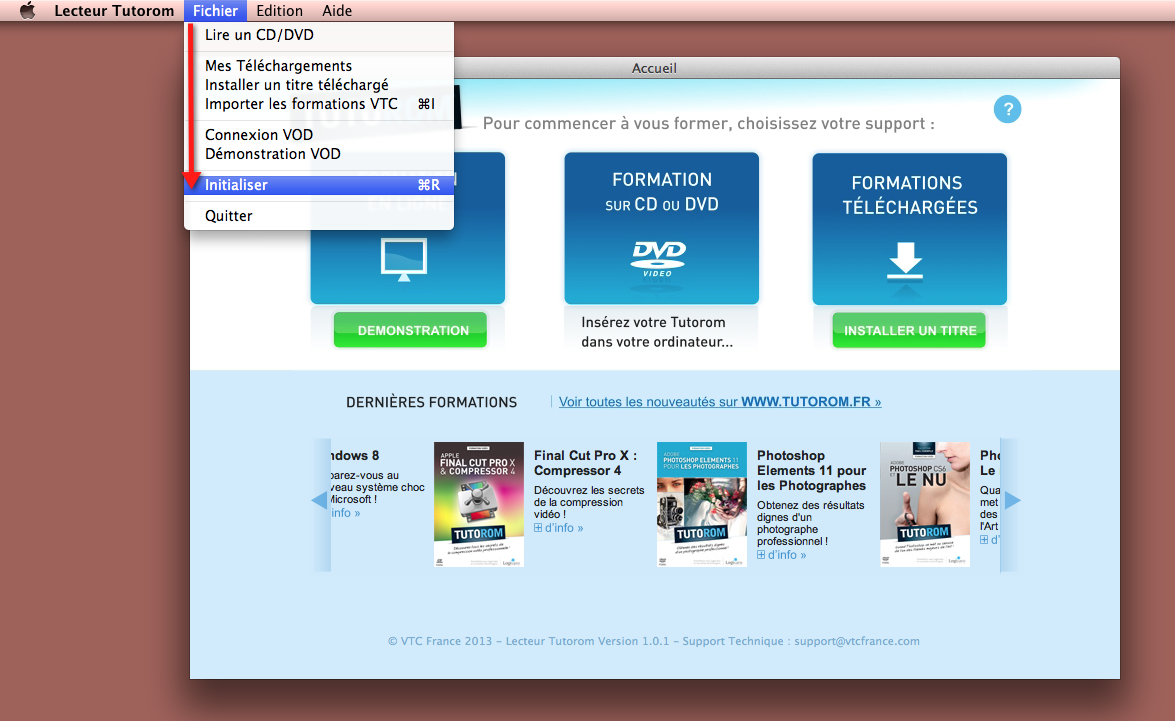This screenshot has height=721, width=1175.
Task: Click the download arrow icon on Formations Téléchargées
Action: (x=905, y=261)
